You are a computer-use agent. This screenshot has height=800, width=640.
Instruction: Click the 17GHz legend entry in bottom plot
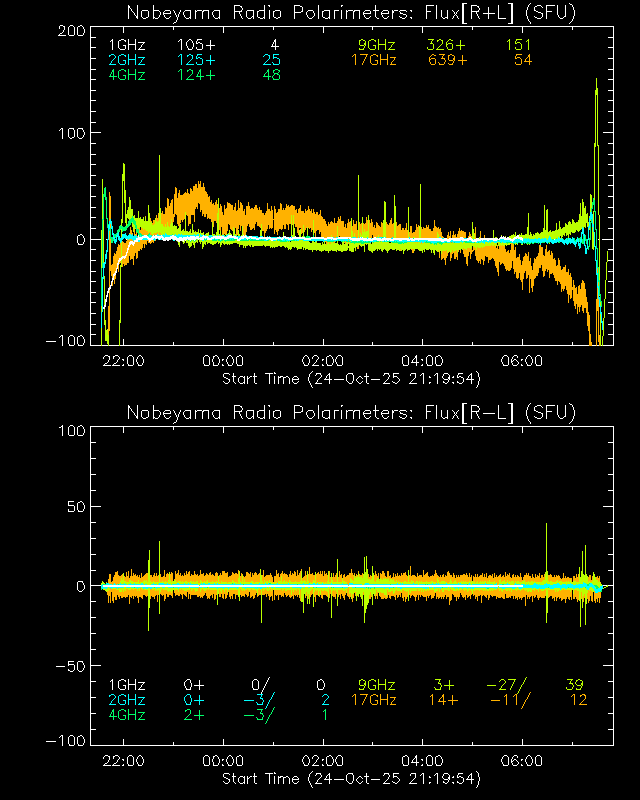[373, 700]
